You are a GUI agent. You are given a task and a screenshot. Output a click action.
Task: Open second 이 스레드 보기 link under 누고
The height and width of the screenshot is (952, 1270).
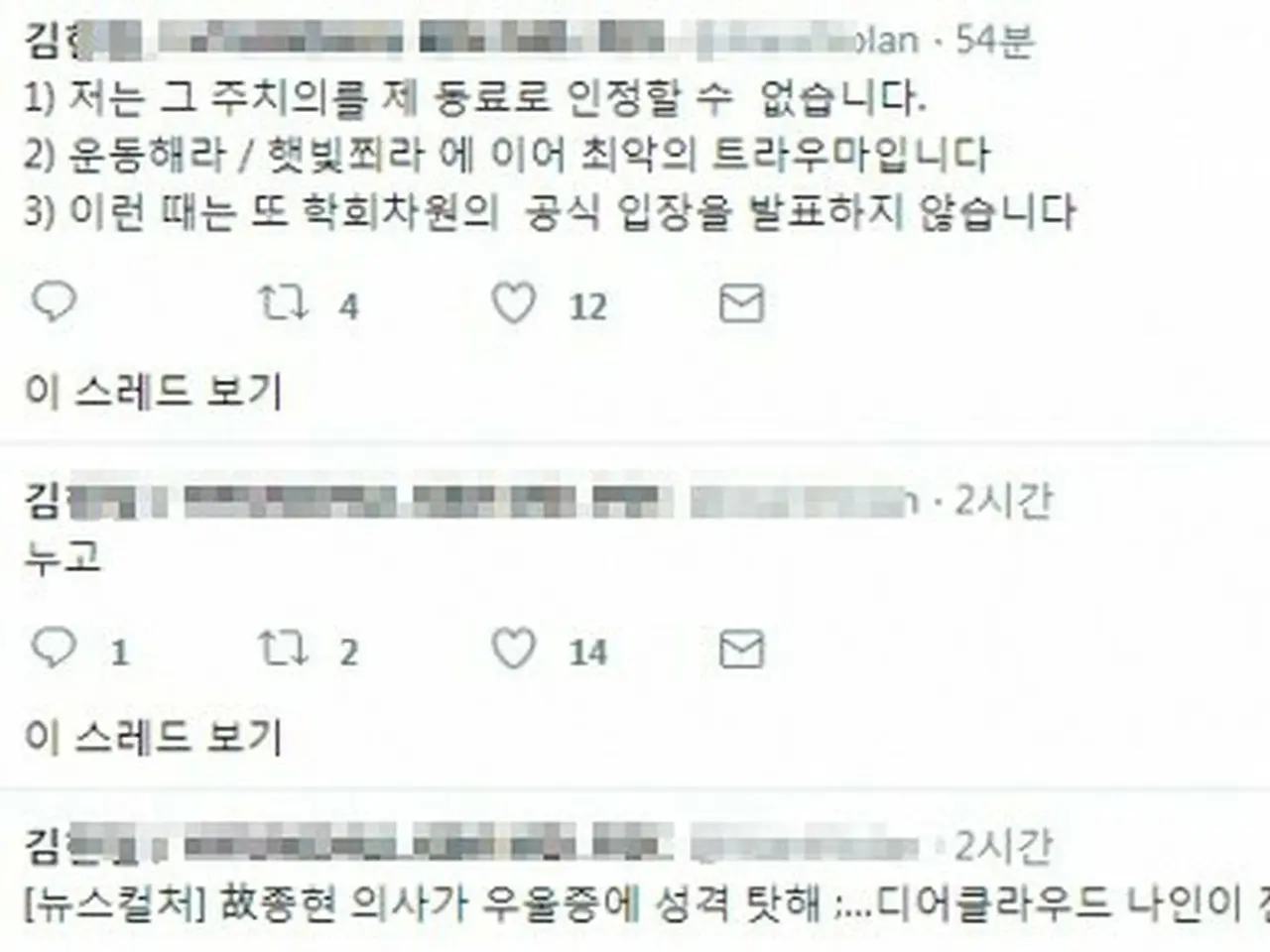click(x=154, y=737)
